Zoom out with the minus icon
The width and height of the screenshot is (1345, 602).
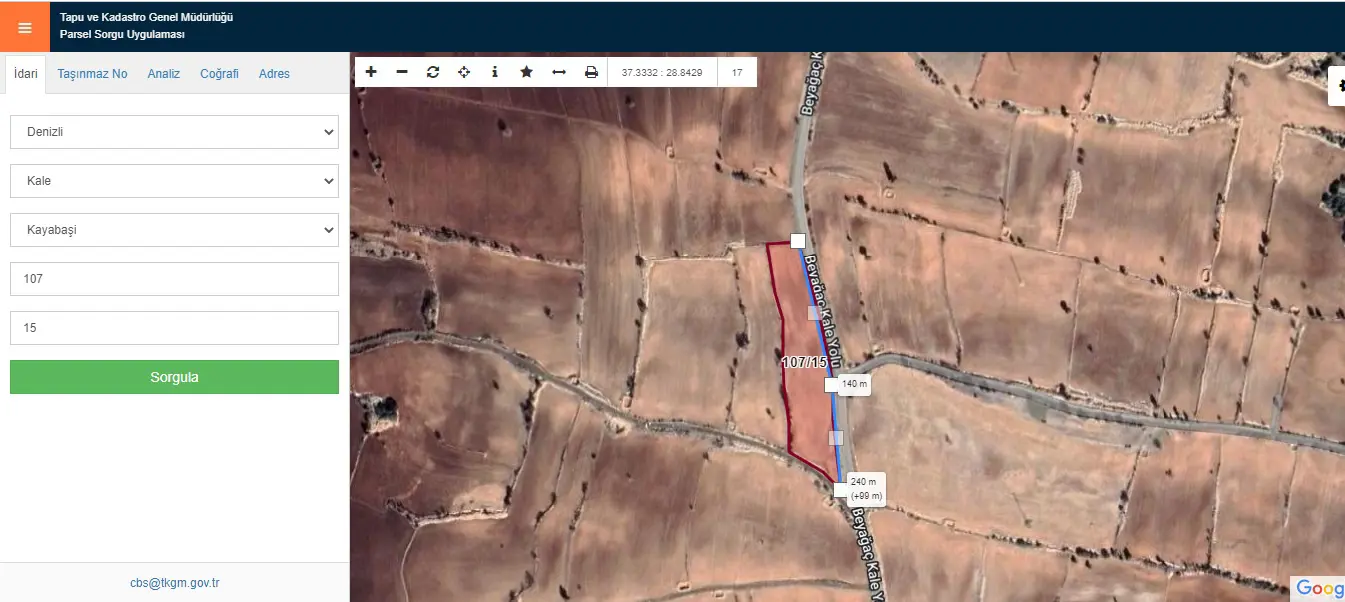402,72
